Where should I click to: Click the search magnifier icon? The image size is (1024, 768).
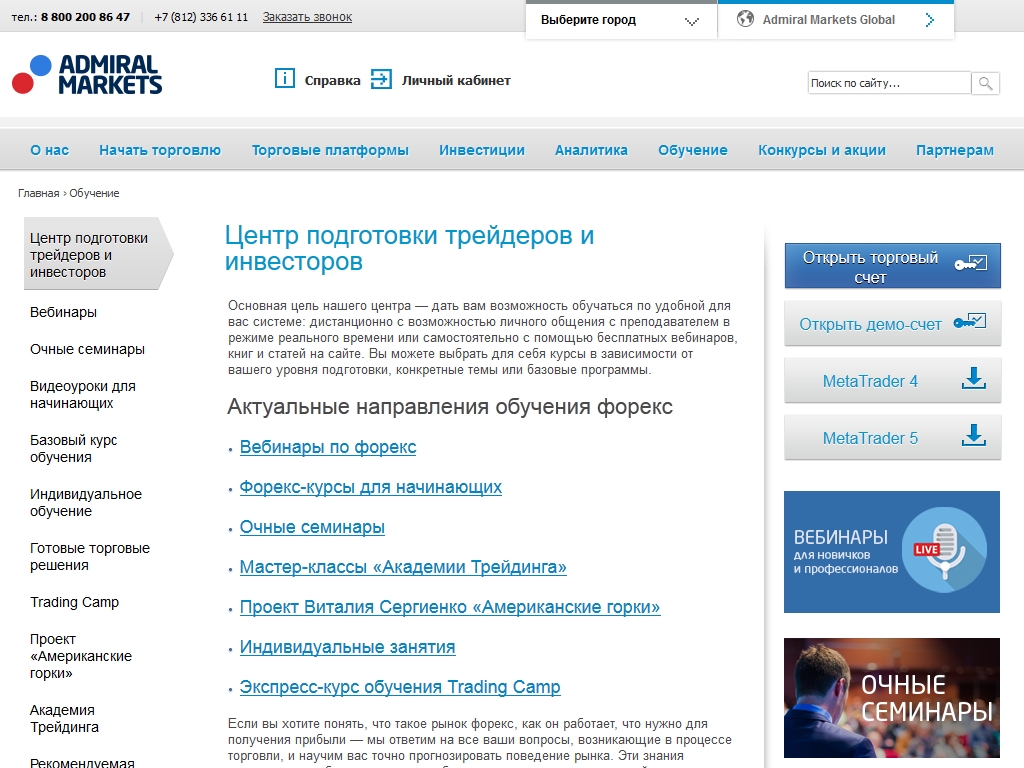pyautogui.click(x=985, y=83)
